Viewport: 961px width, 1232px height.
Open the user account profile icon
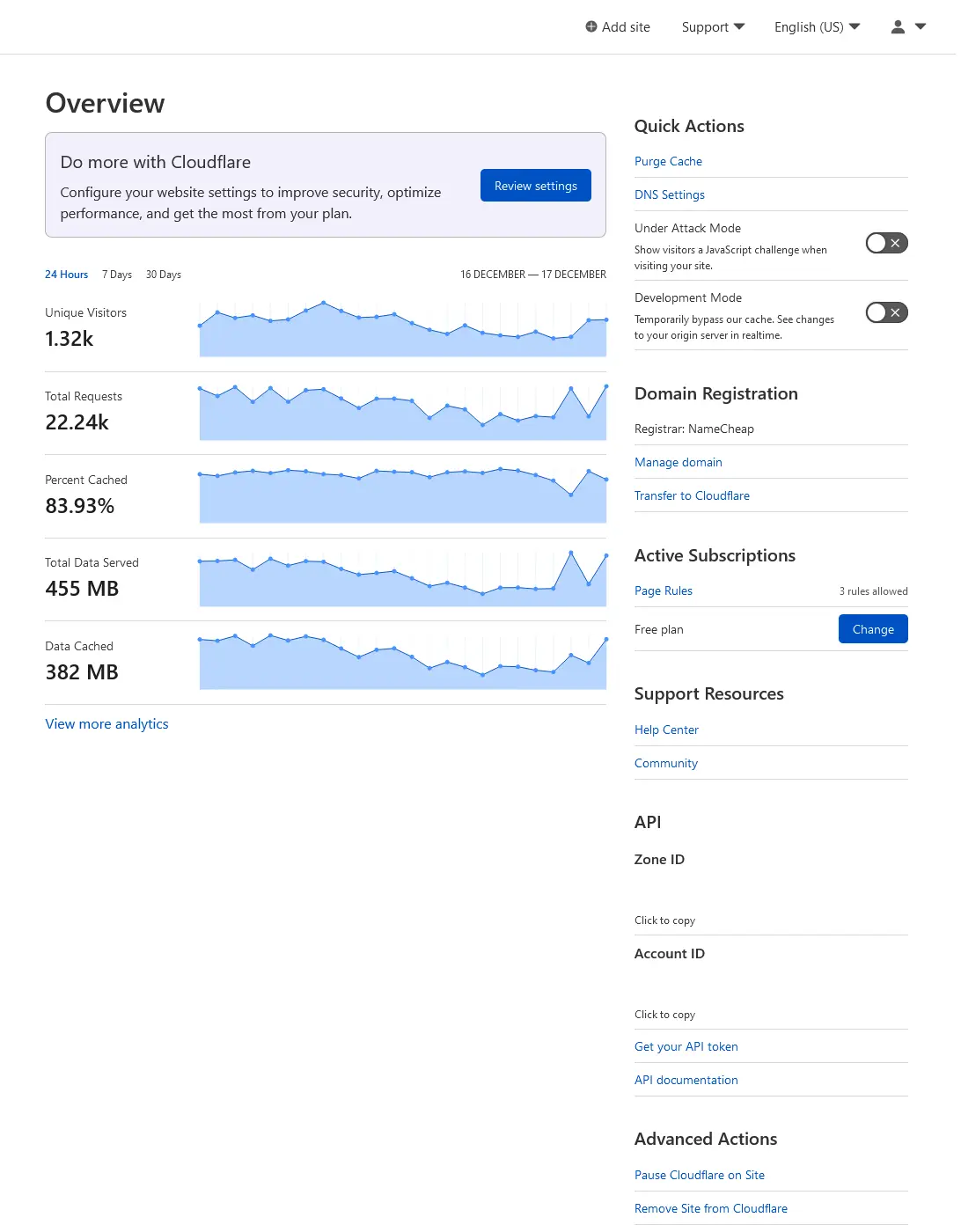[x=898, y=27]
